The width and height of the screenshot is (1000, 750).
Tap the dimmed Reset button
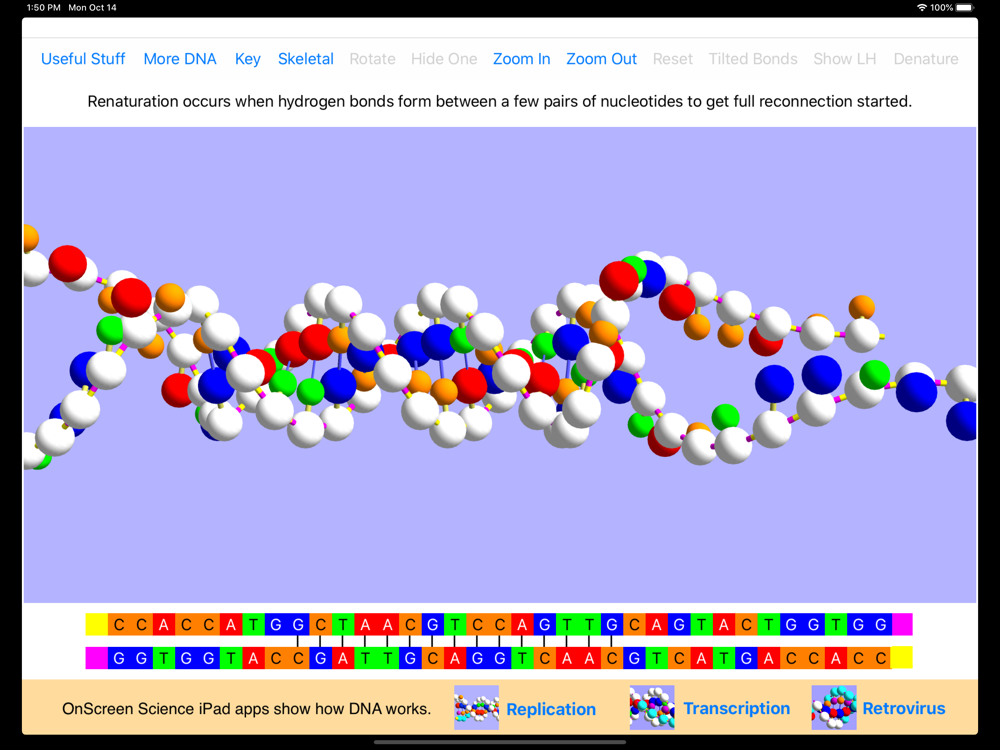coord(673,59)
